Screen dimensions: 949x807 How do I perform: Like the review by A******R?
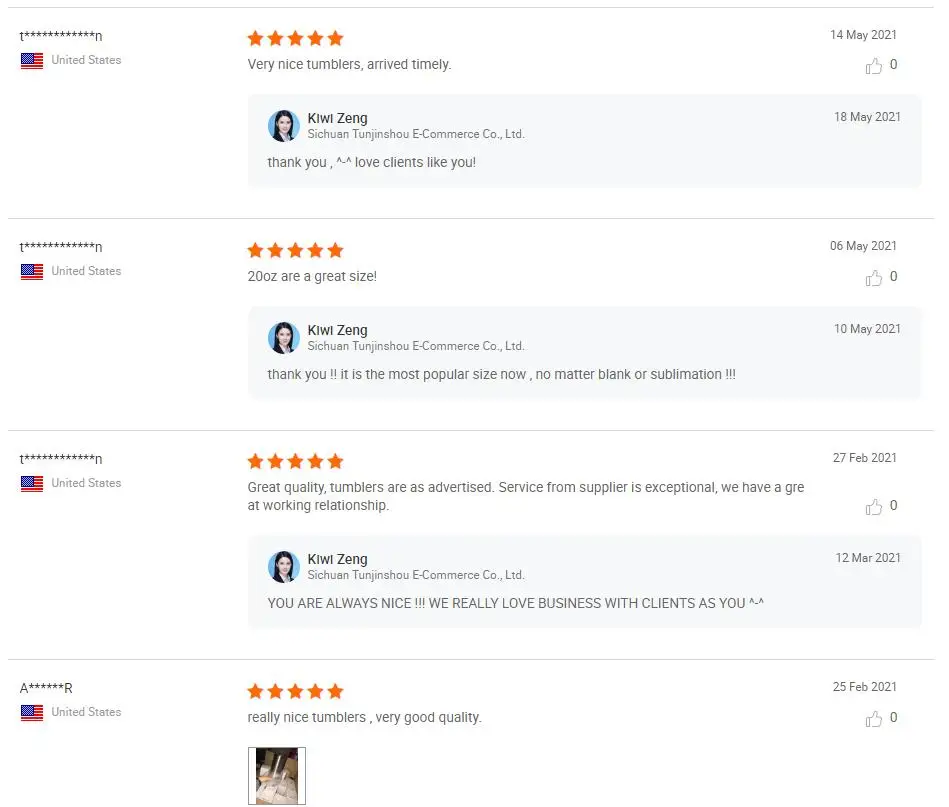(874, 719)
